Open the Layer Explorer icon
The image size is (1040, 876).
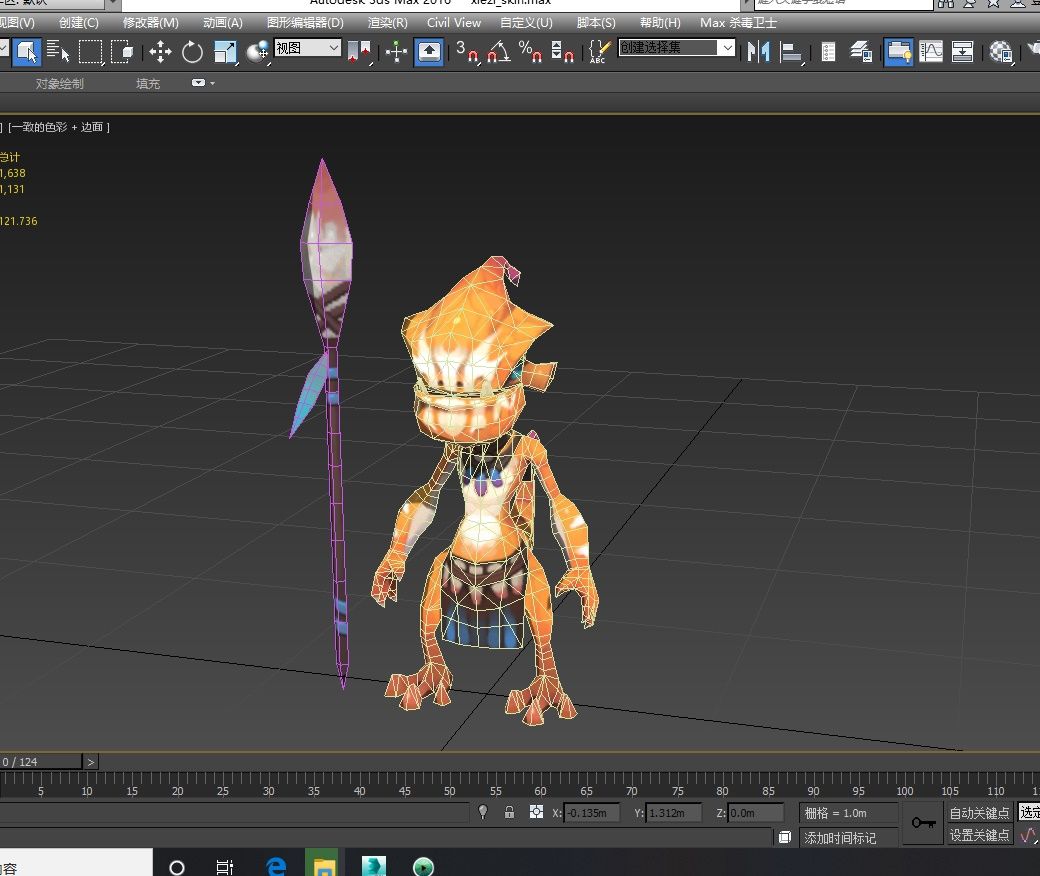coord(861,52)
